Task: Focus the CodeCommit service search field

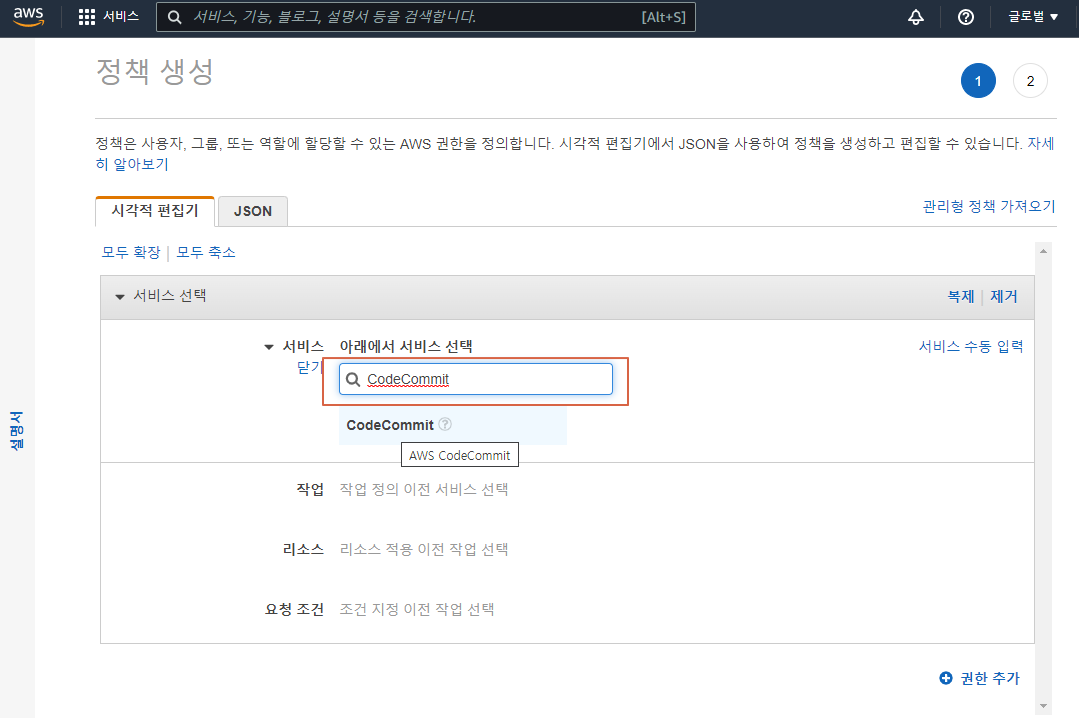Action: pyautogui.click(x=476, y=379)
